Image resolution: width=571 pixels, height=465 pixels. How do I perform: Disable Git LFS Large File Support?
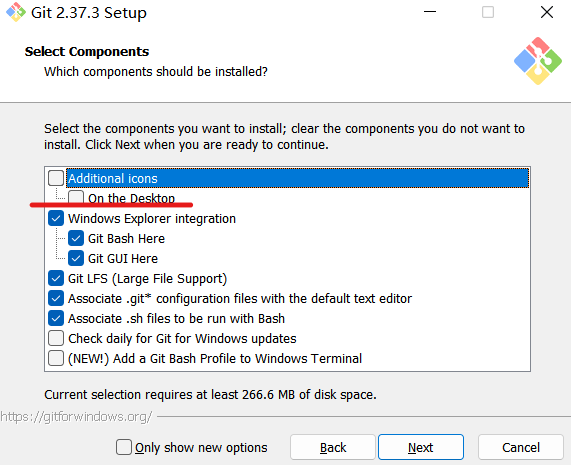(56, 278)
